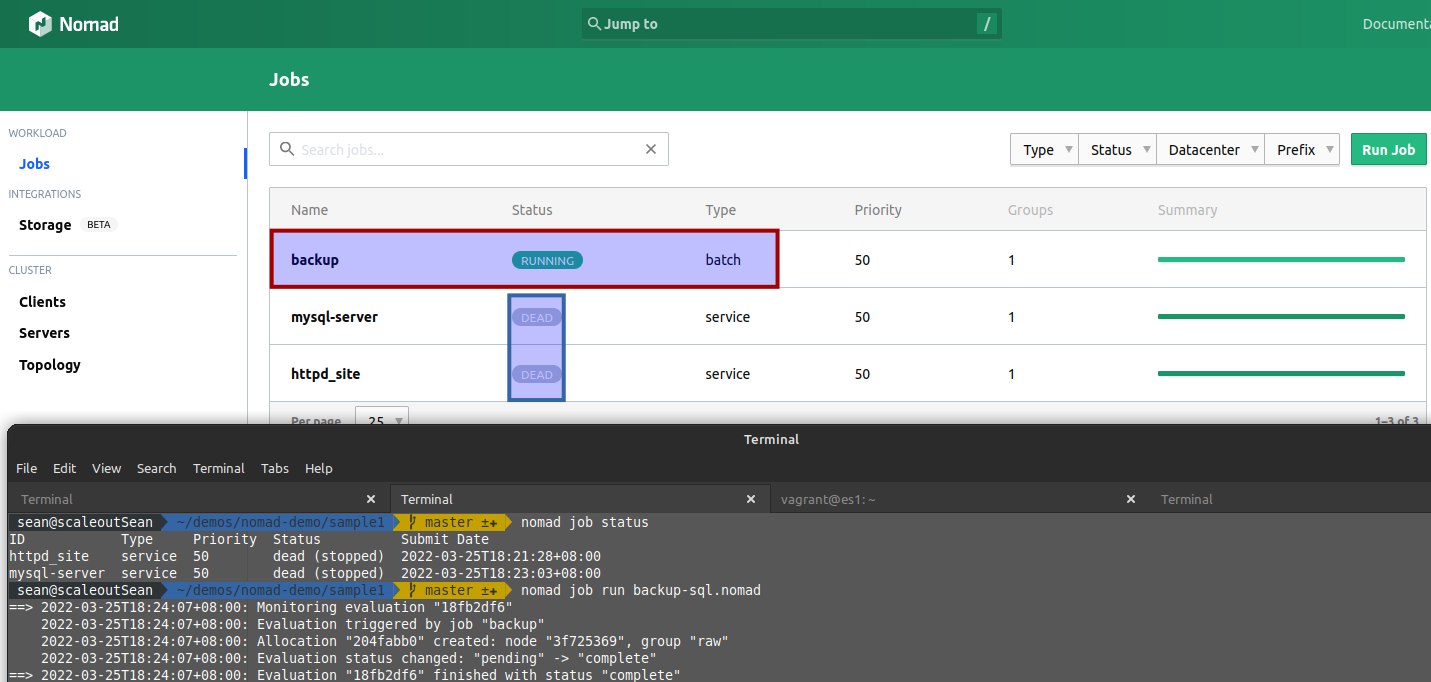Click the Run Job button

pyautogui.click(x=1388, y=149)
